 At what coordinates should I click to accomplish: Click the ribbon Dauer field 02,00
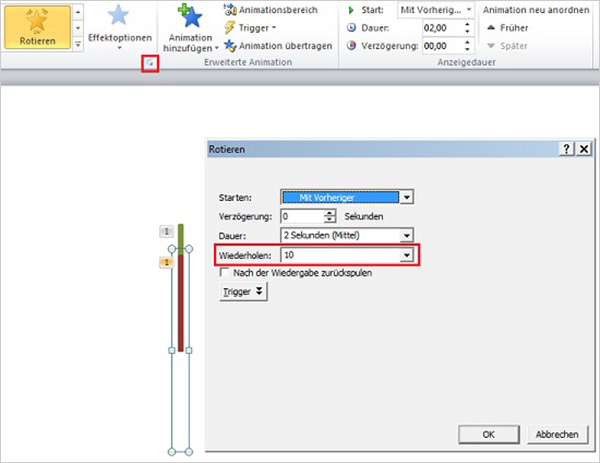(x=442, y=28)
